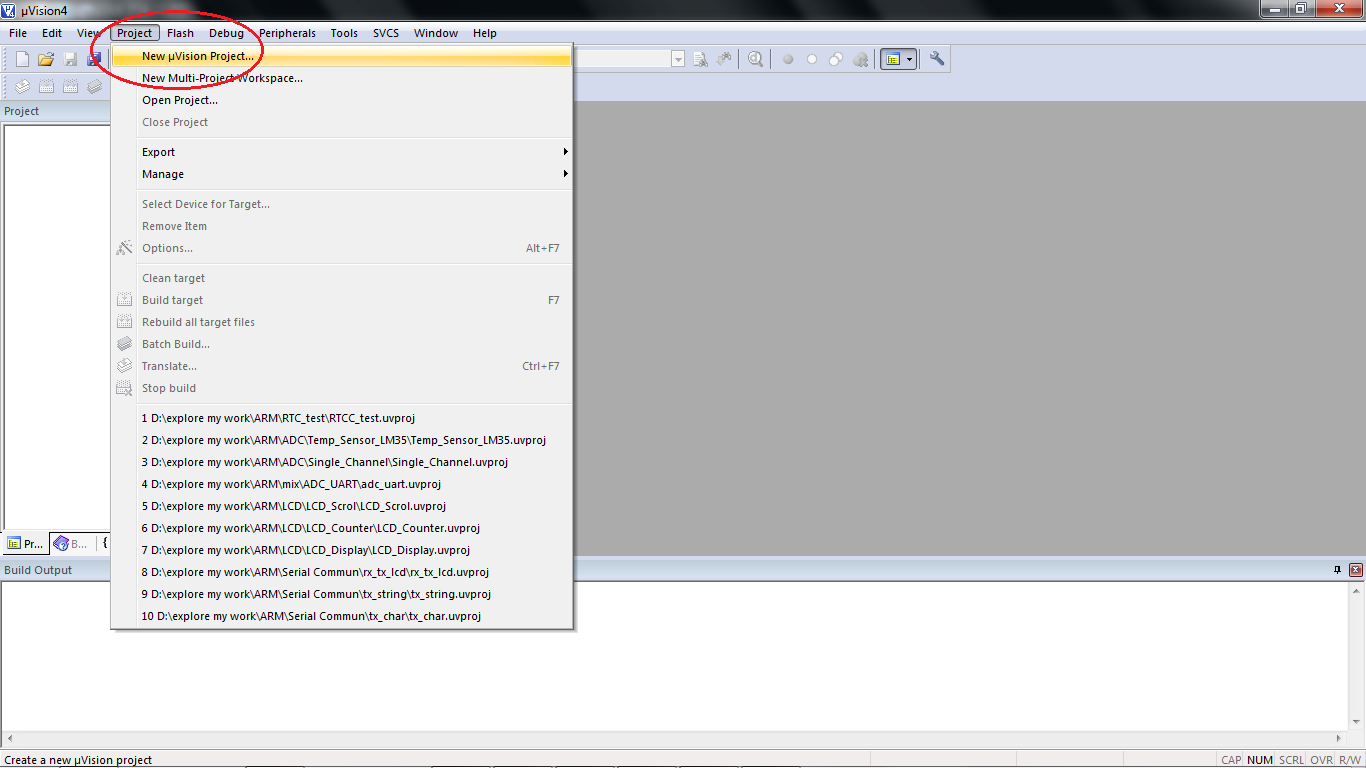Screen dimensions: 1366x768
Task: Click the Window layout toolbar button
Action: tap(893, 59)
